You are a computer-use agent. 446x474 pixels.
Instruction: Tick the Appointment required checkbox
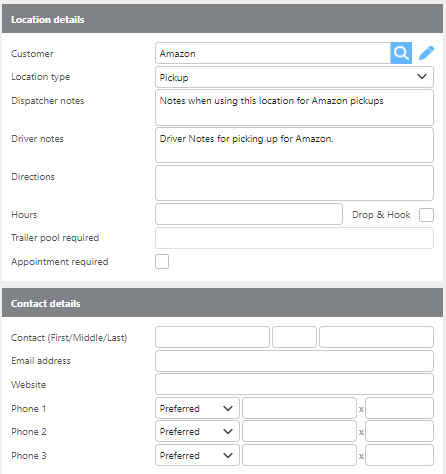tap(162, 261)
